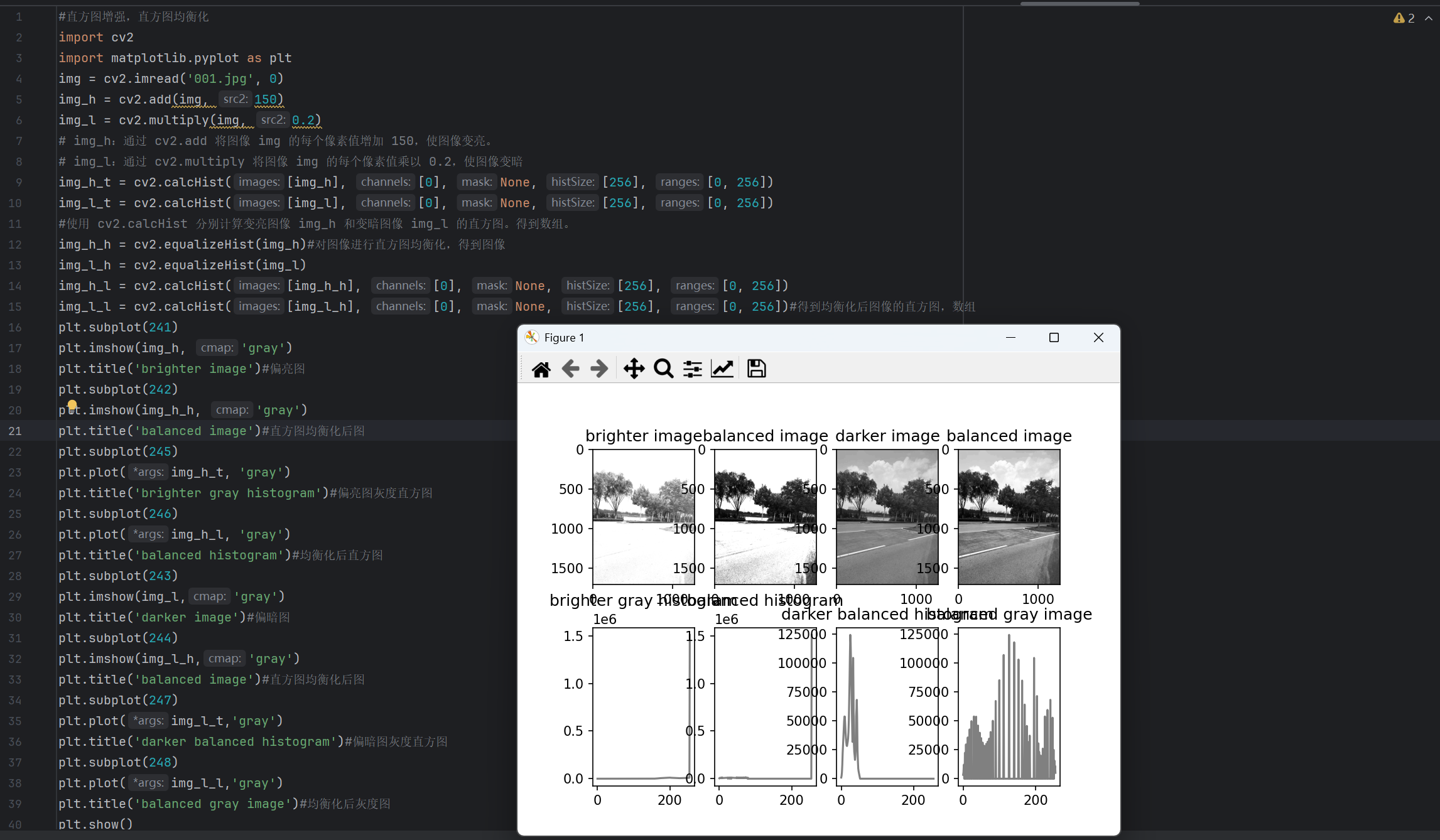The image size is (1440, 840).
Task: Click the Forward arrow in figure toolbar
Action: pyautogui.click(x=599, y=369)
